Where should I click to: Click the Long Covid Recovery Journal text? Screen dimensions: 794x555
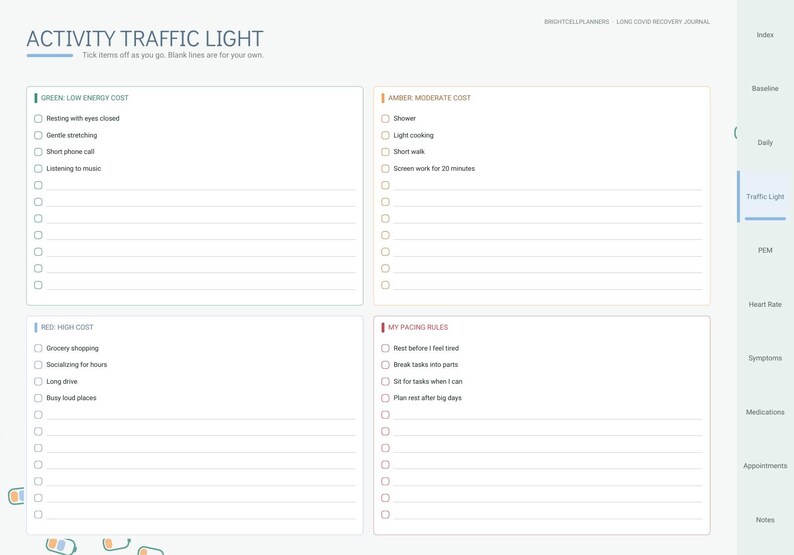pos(663,22)
